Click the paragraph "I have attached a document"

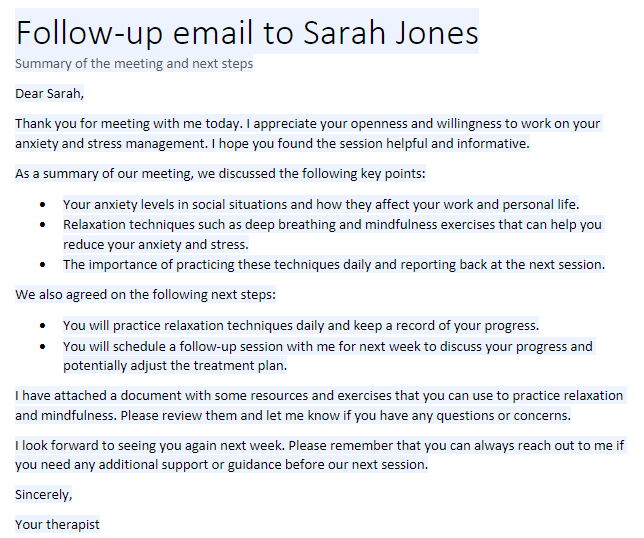coord(321,405)
